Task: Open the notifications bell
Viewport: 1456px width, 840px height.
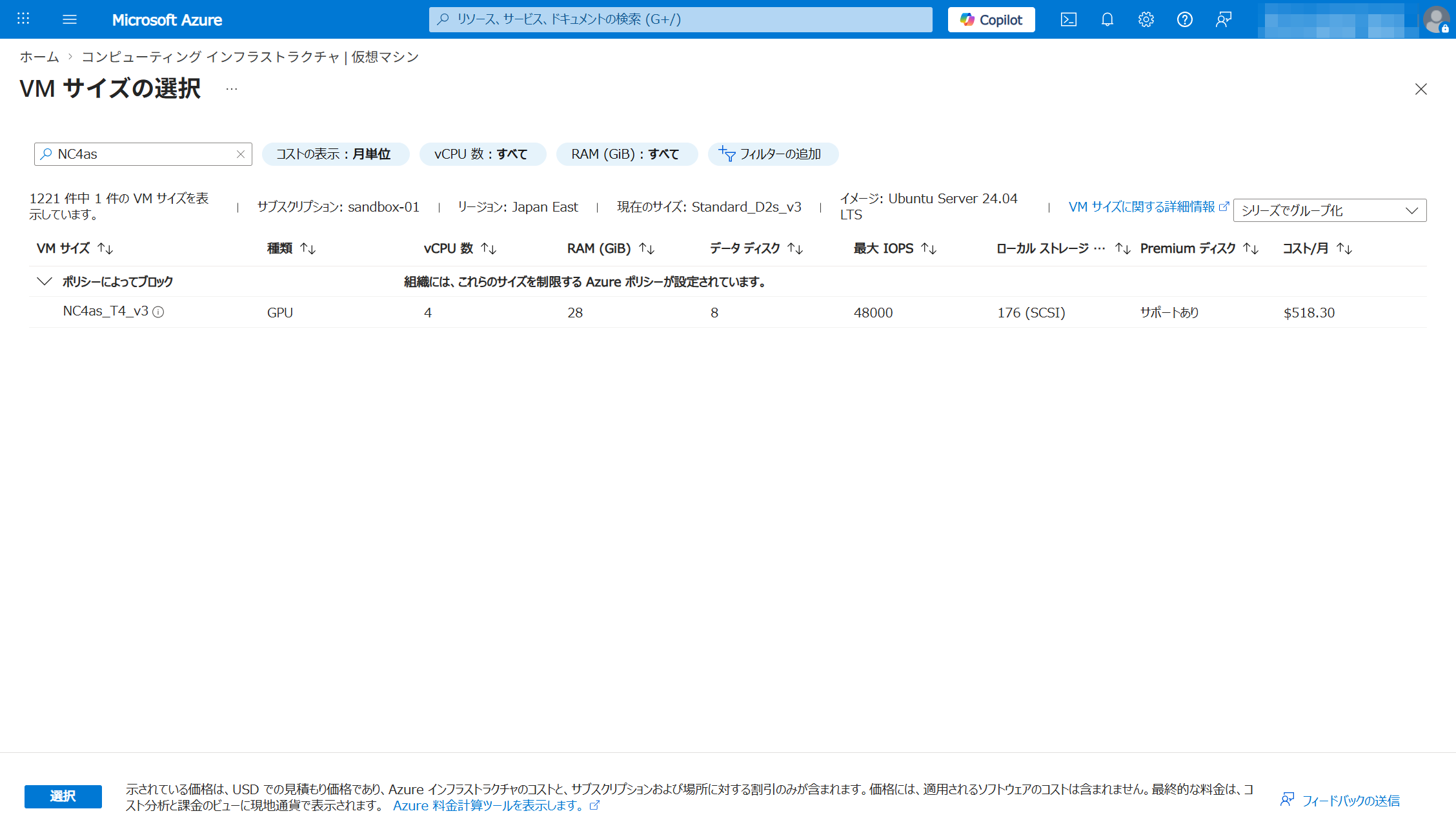Action: pos(1107,19)
